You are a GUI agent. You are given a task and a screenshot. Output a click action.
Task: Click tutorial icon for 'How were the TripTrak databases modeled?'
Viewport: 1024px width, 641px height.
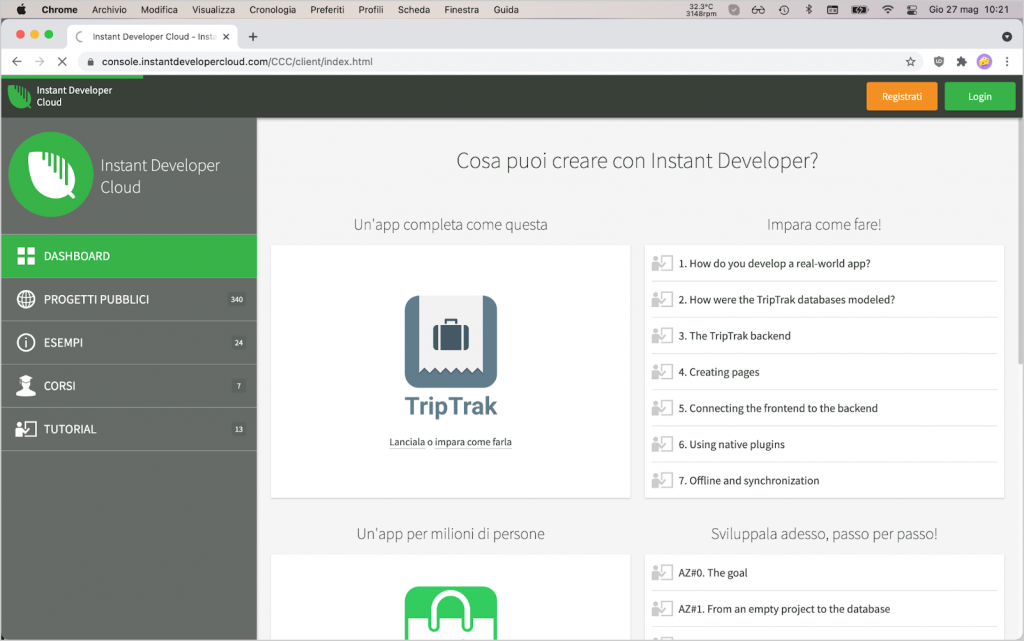[x=662, y=299]
